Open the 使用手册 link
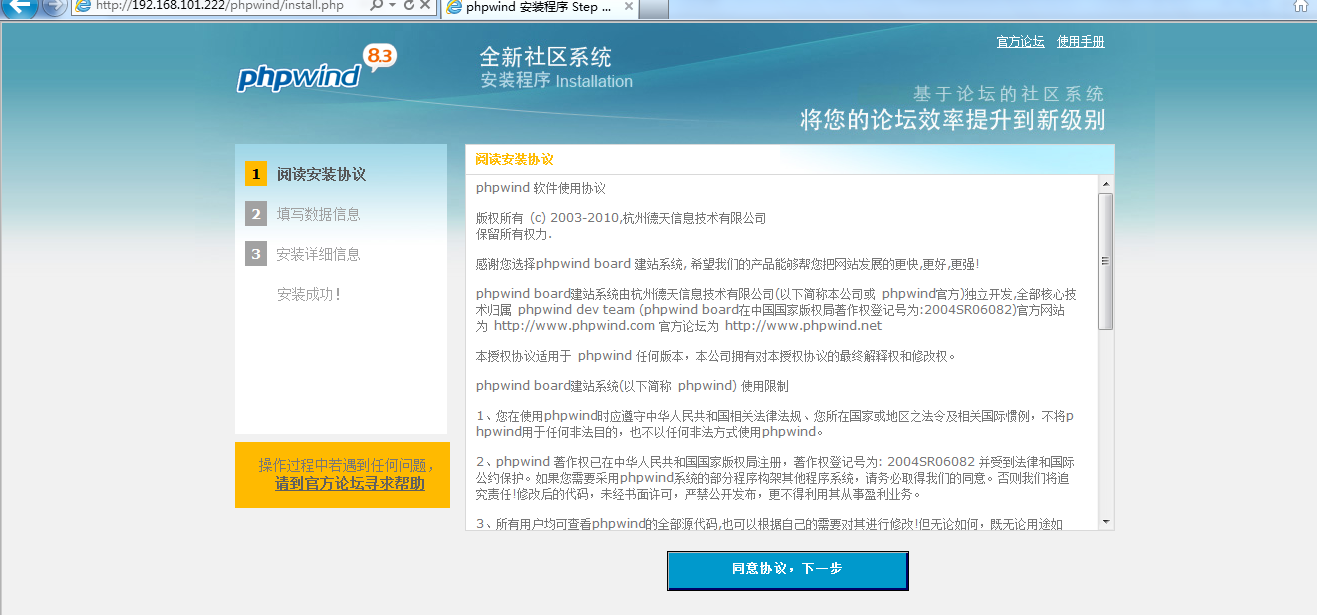This screenshot has height=615, width=1317. point(1081,42)
